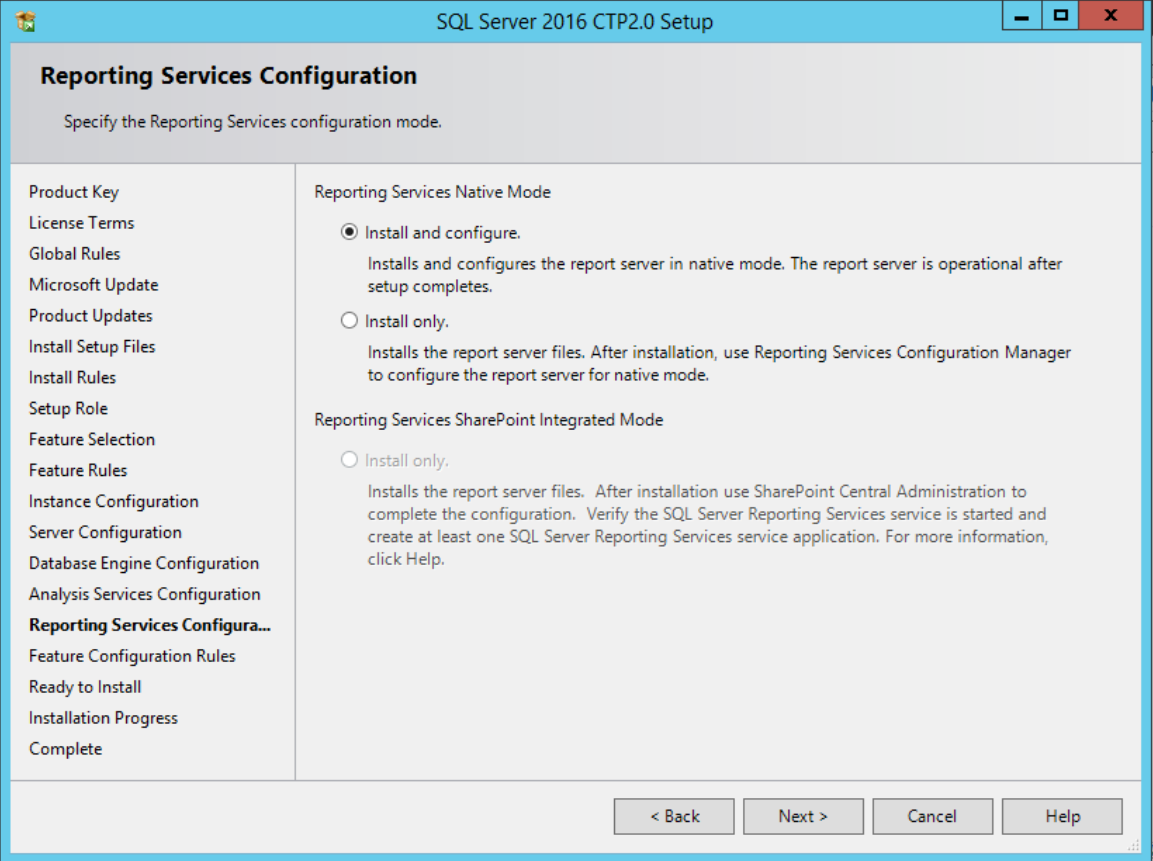The width and height of the screenshot is (1153, 861).
Task: Select the Global Rules step
Action: [x=74, y=254]
